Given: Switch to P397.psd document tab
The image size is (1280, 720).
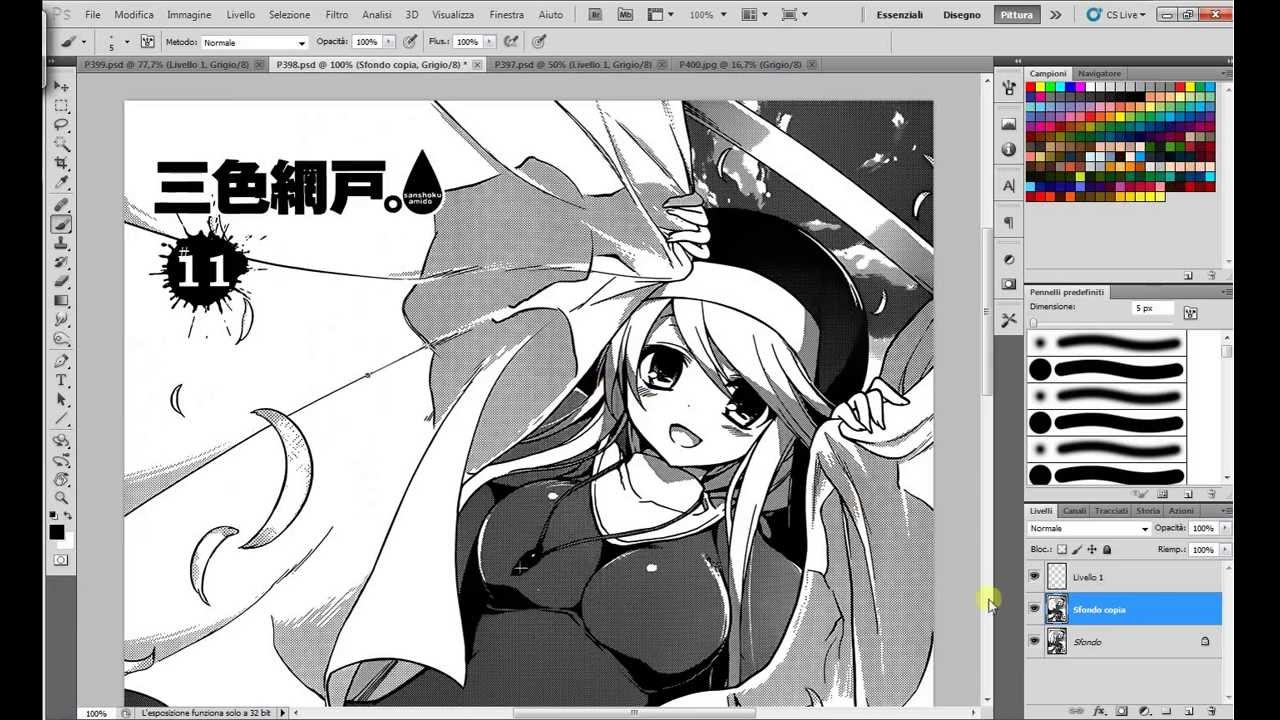Looking at the screenshot, I should pyautogui.click(x=574, y=64).
